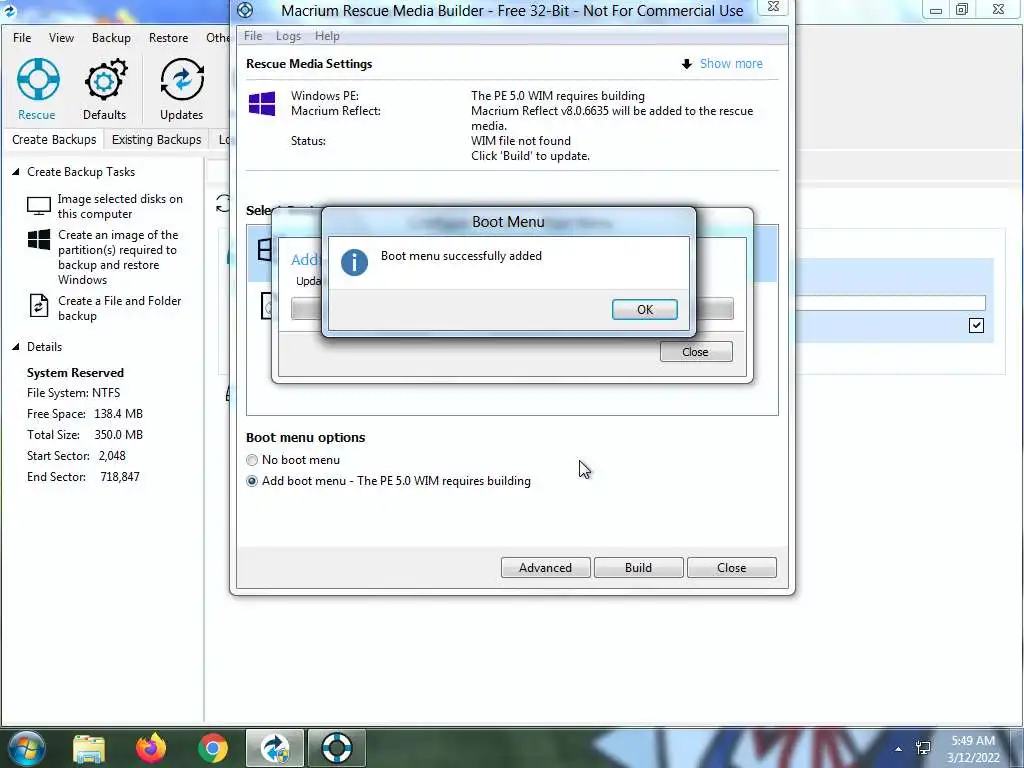Click the File System: NTFS entry
Image resolution: width=1024 pixels, height=768 pixels.
tap(73, 393)
